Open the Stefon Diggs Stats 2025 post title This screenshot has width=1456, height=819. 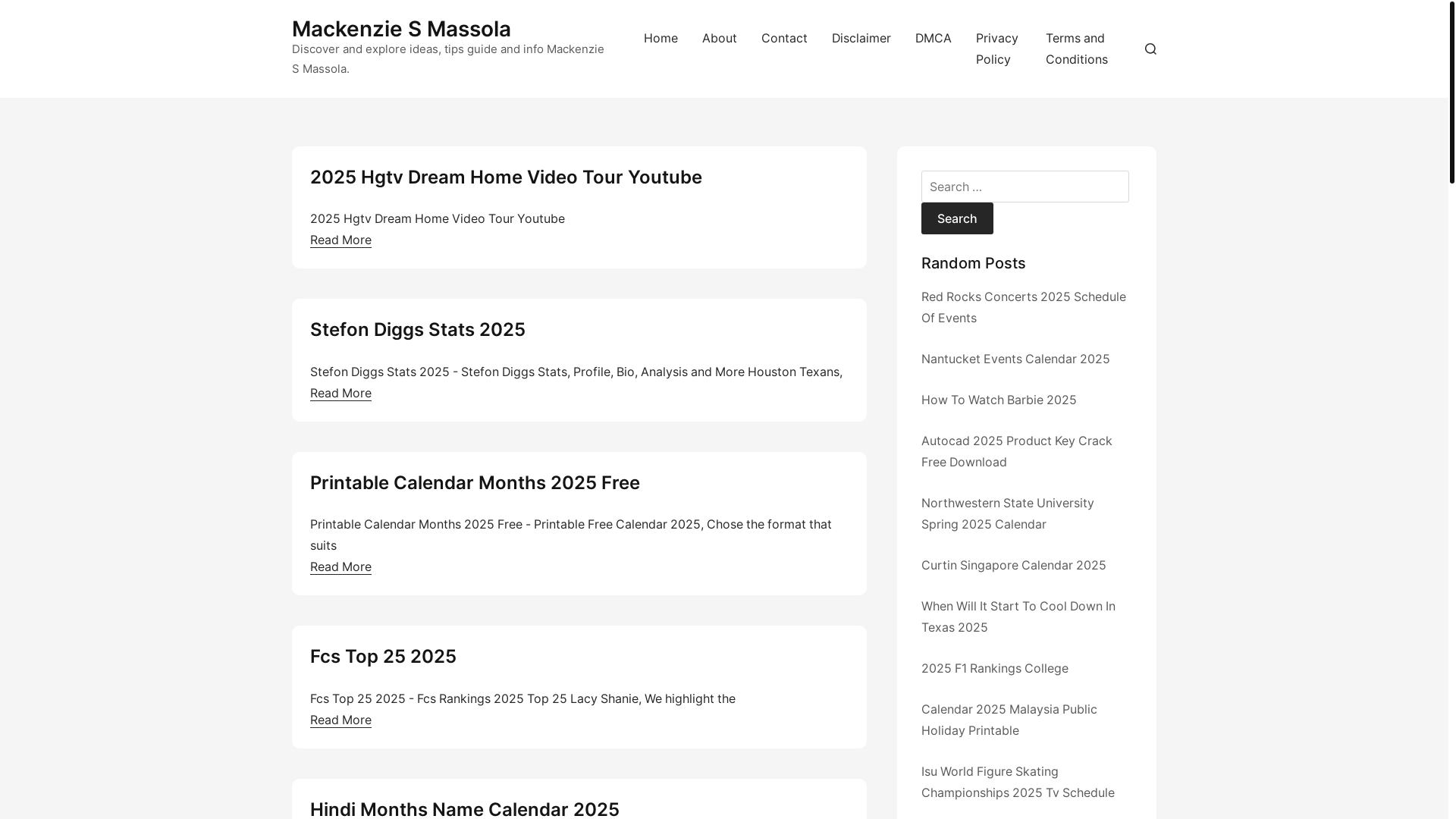(x=417, y=329)
